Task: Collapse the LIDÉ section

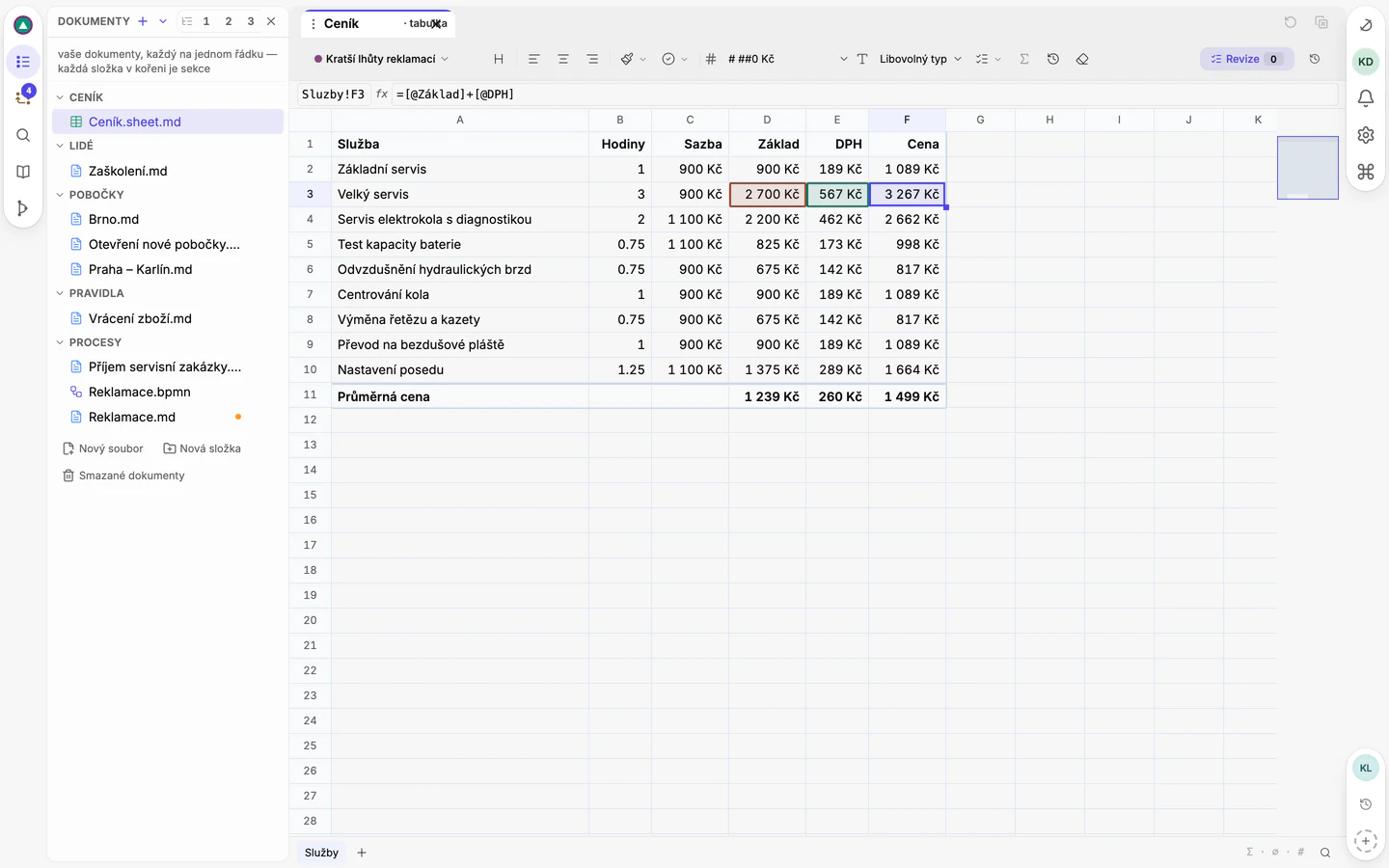Action: [60, 146]
